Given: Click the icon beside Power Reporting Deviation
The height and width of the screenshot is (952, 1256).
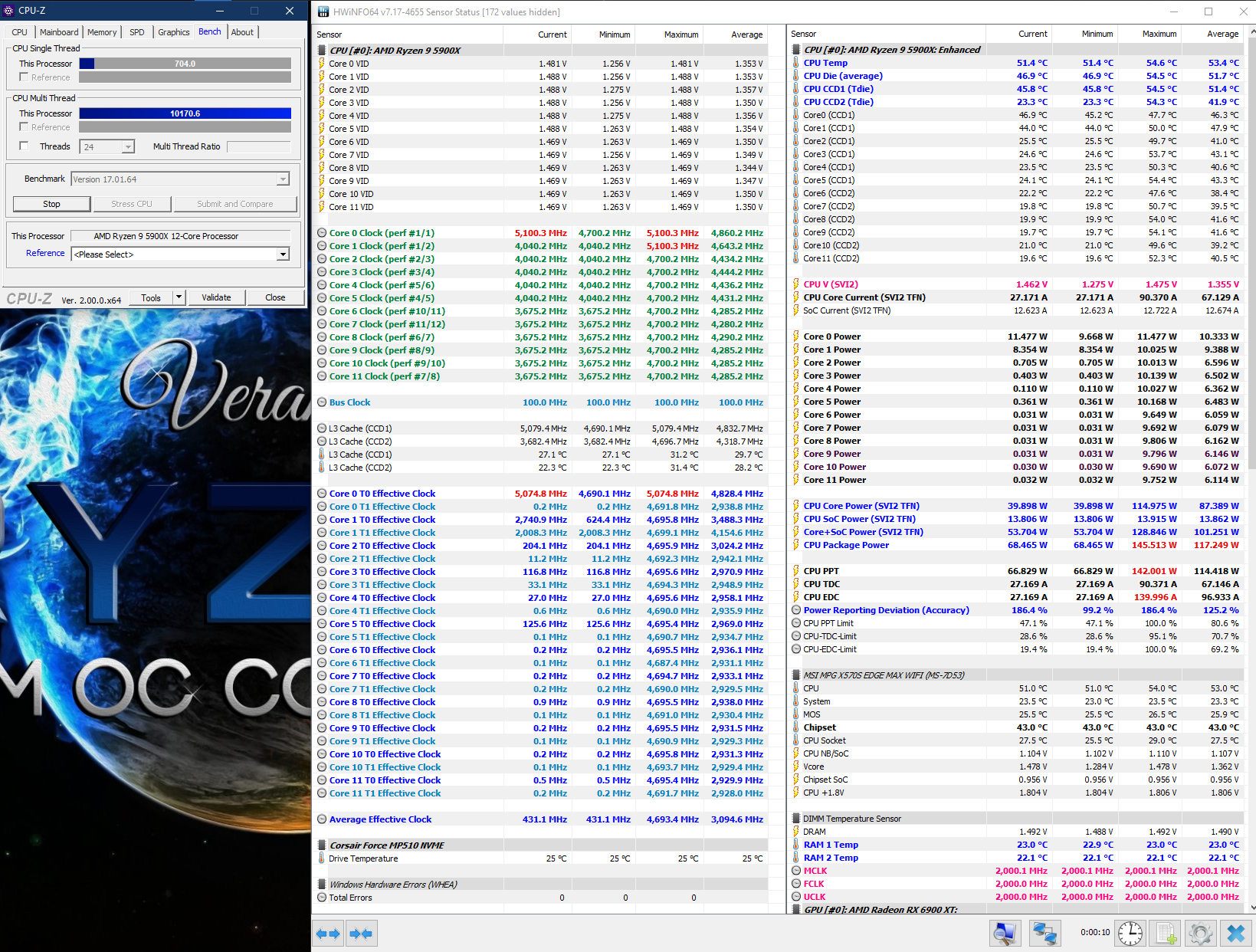Looking at the screenshot, I should pos(796,610).
